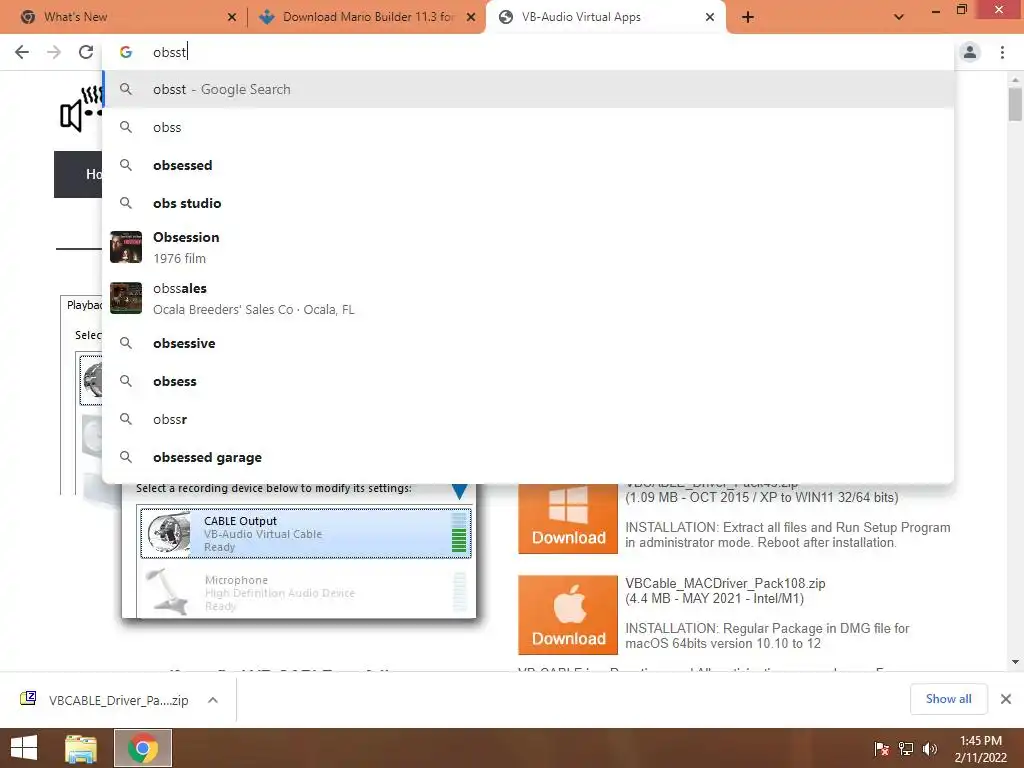Image resolution: width=1024 pixels, height=768 pixels.
Task: Click the network tray icon
Action: pyautogui.click(x=906, y=749)
